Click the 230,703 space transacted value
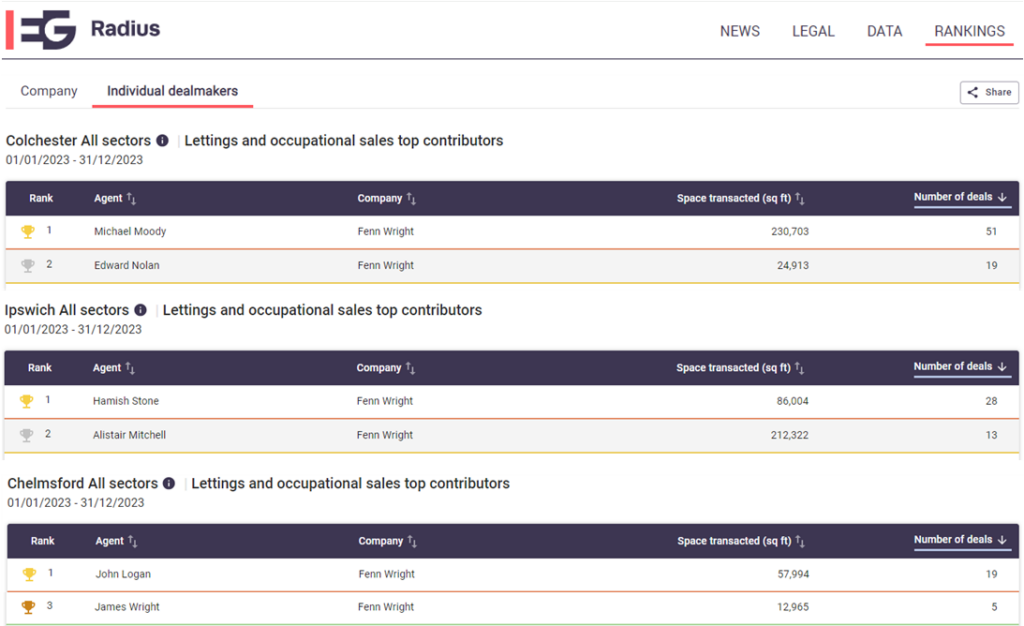Viewport: 1024px width, 626px height. (790, 232)
